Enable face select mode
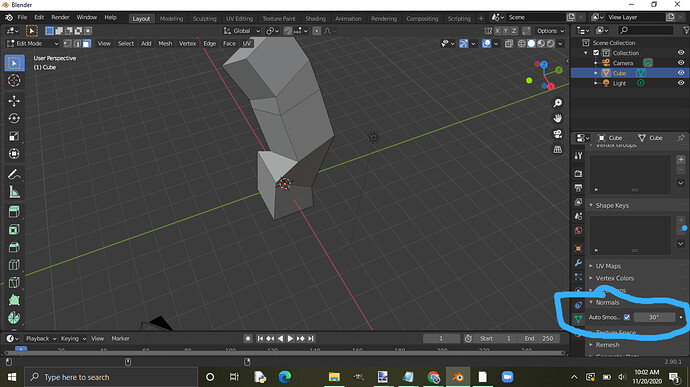The height and width of the screenshot is (387, 690). tap(87, 44)
